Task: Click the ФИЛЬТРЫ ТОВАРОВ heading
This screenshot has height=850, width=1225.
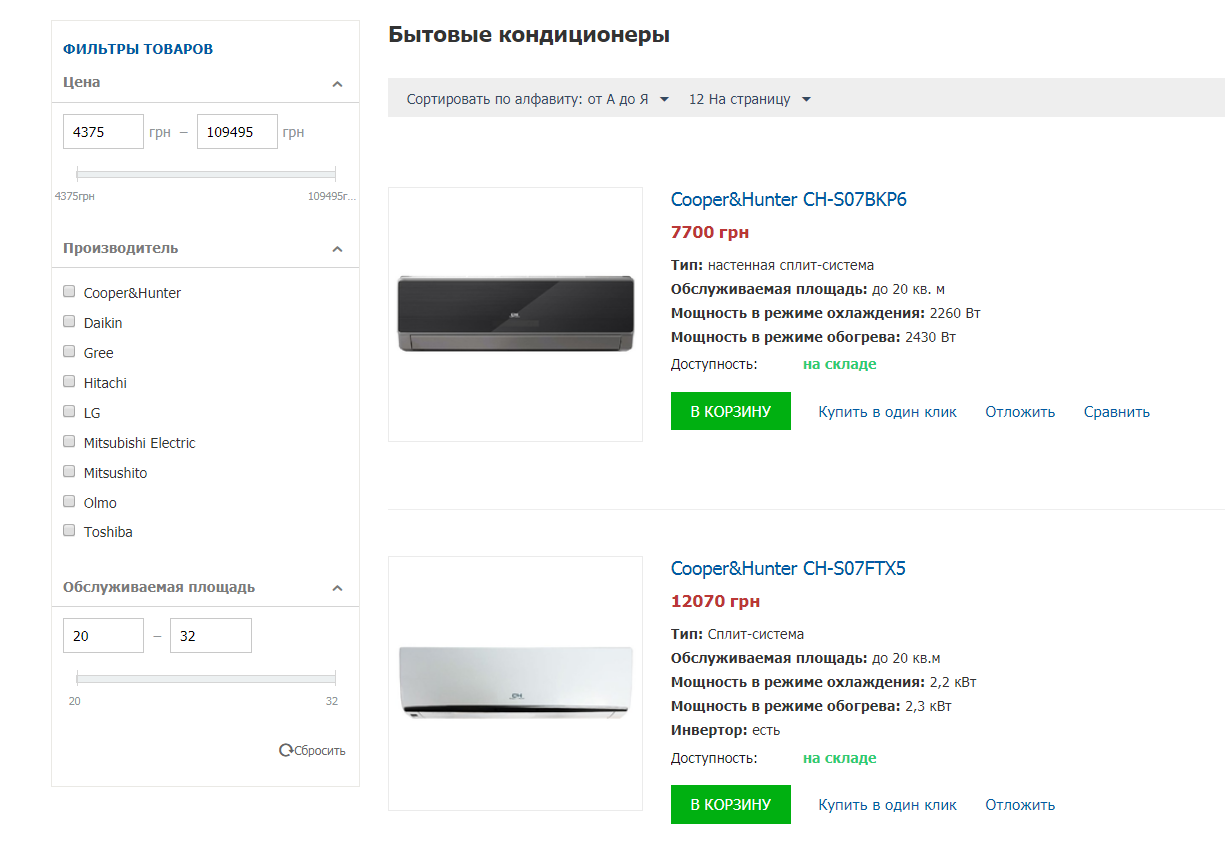Action: click(138, 49)
